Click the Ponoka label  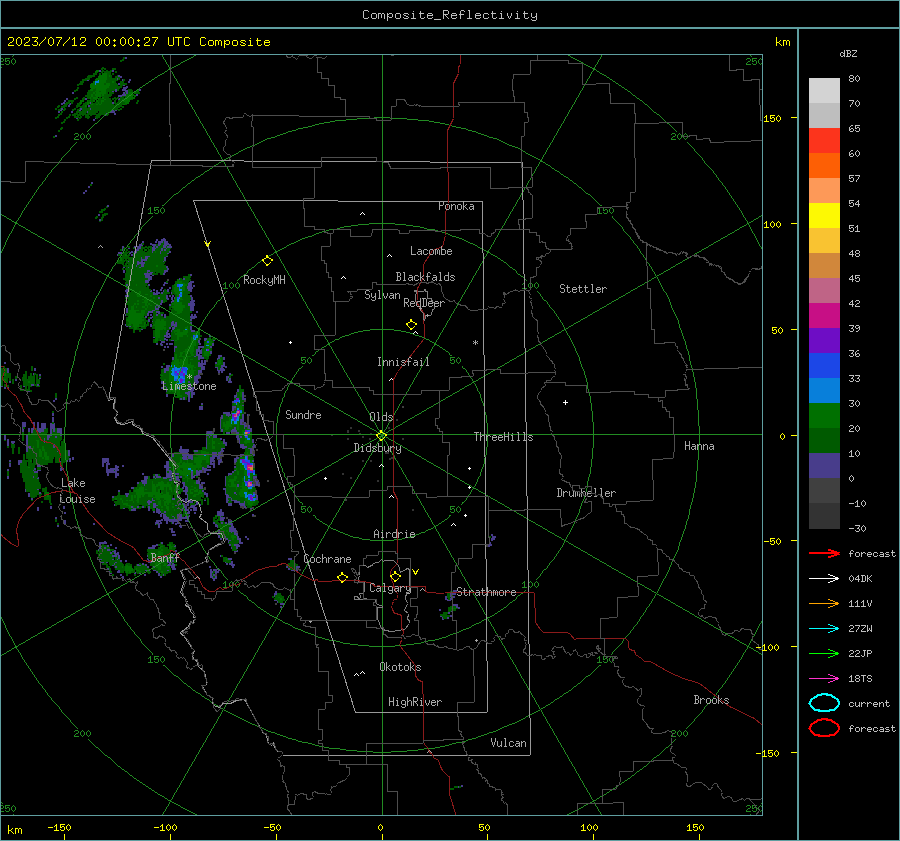pyautogui.click(x=456, y=206)
